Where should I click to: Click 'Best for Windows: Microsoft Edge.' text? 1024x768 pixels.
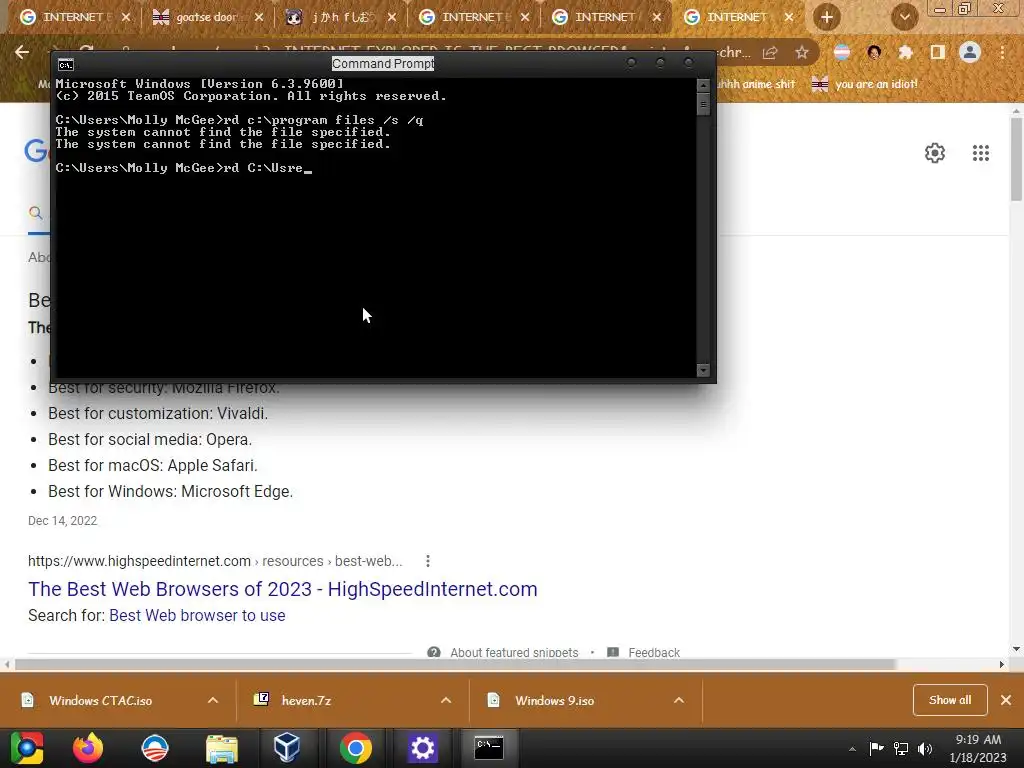point(170,491)
